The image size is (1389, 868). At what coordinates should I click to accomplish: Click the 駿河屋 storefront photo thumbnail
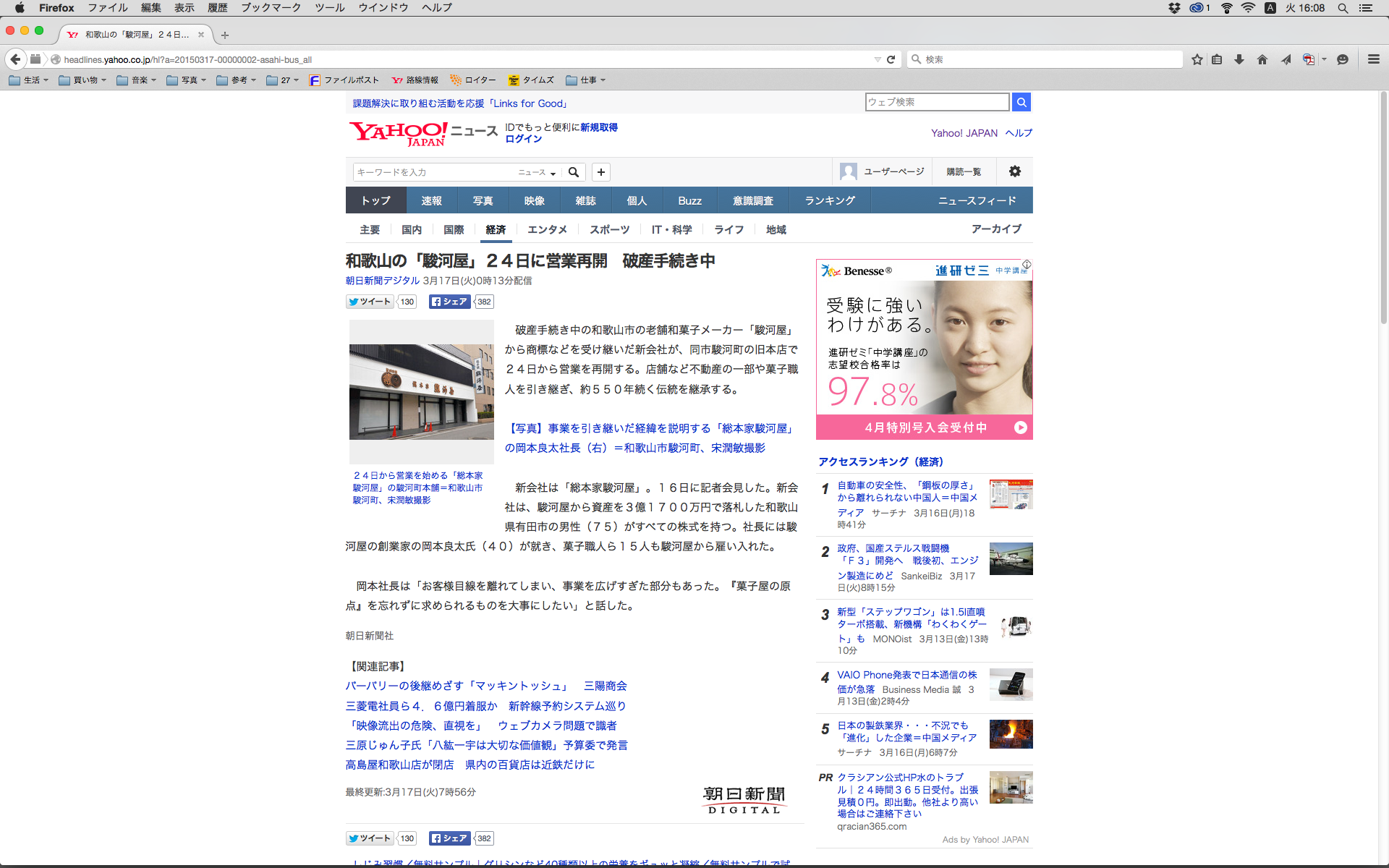421,391
